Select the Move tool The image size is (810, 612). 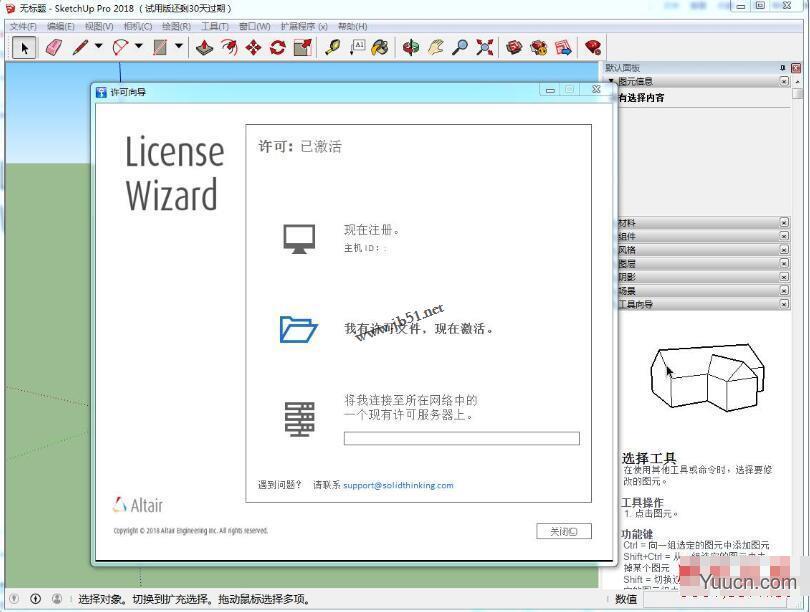253,48
